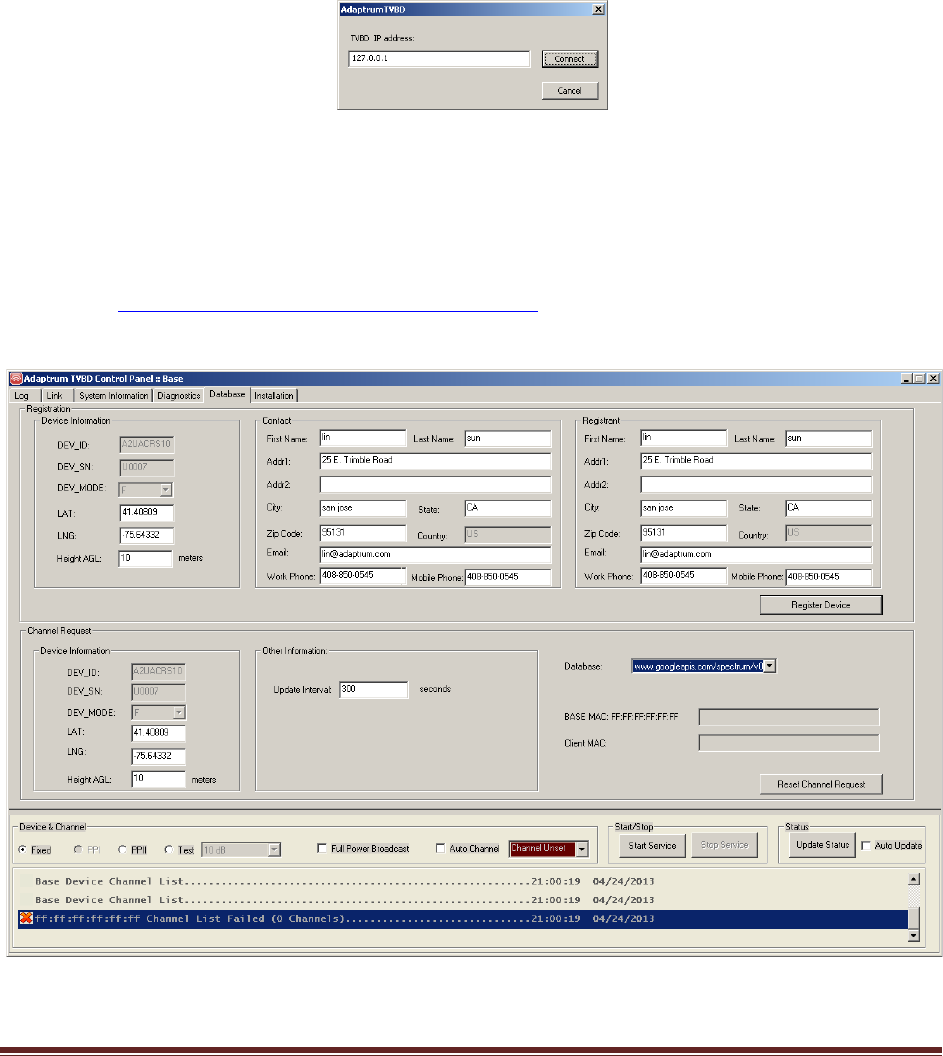Open the Channel Unset dropdown
The image size is (943, 1056).
pyautogui.click(x=582, y=849)
